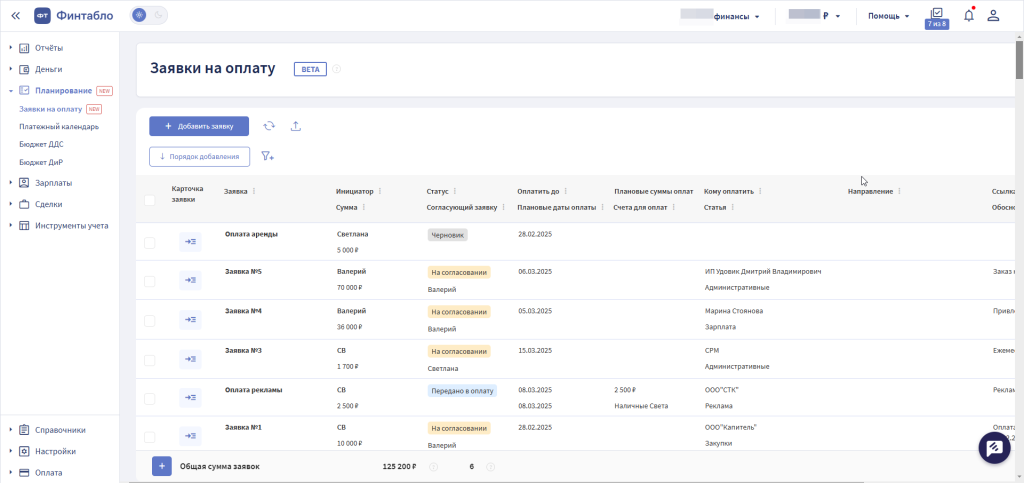The image size is (1024, 483).
Task: Open the card icon for Заявка №4
Action: [x=190, y=320]
